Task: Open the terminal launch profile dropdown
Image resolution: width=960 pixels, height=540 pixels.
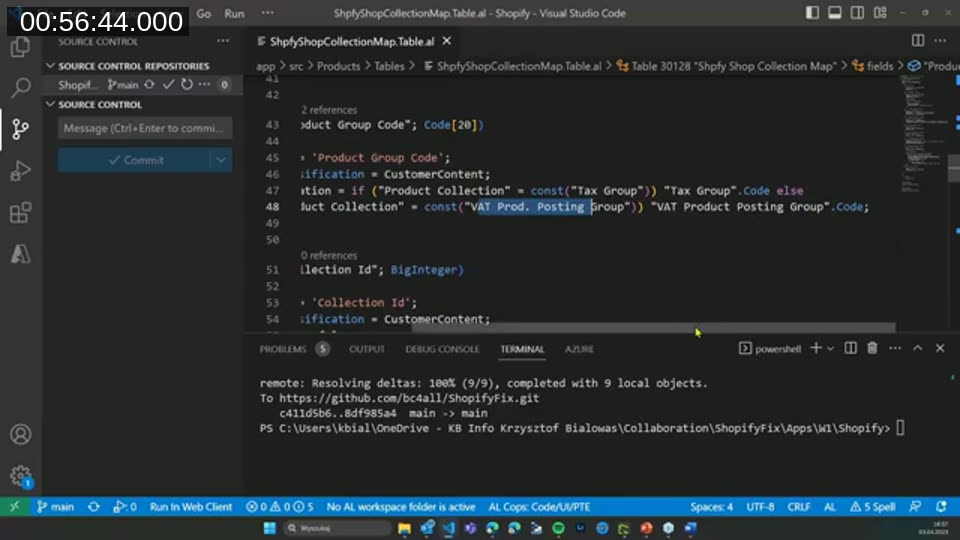Action: click(830, 348)
